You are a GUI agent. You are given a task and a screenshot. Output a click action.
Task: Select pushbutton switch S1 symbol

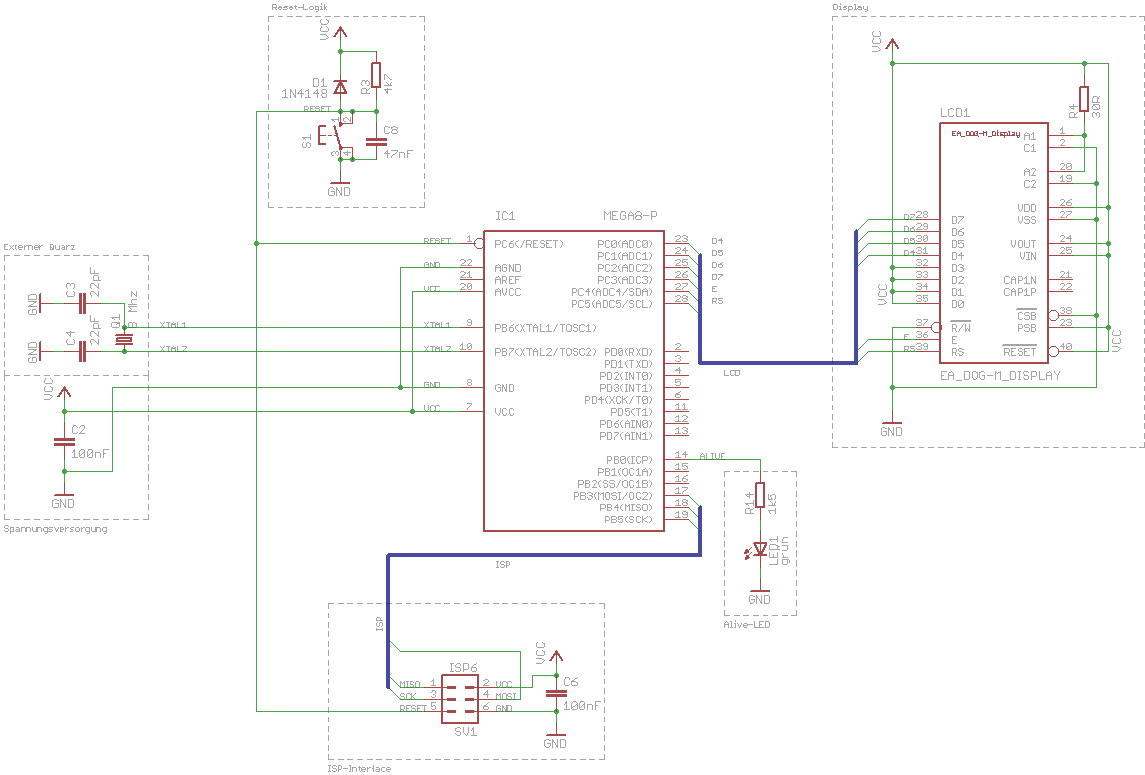(332, 136)
